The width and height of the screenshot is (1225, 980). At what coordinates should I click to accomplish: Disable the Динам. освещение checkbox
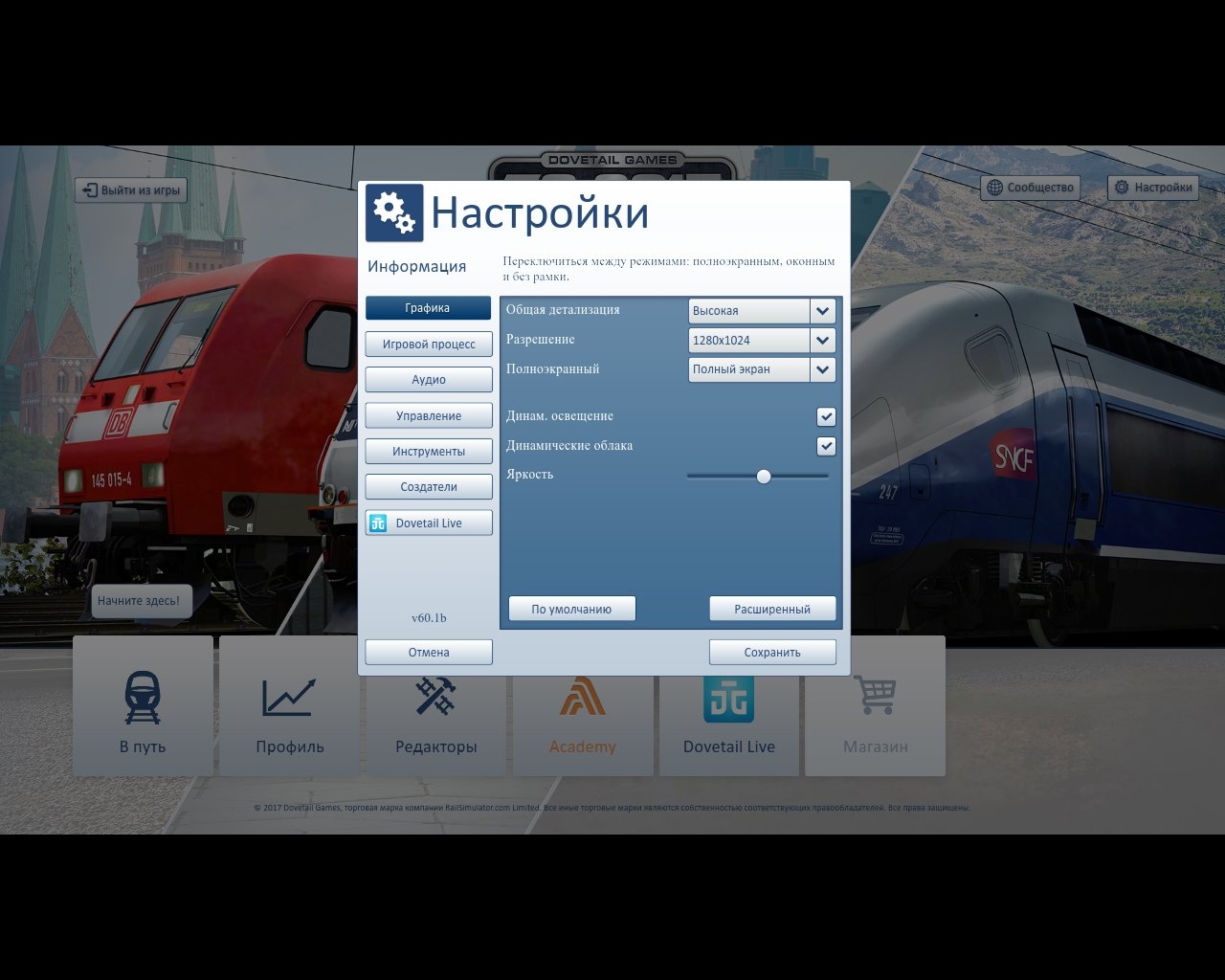[826, 417]
